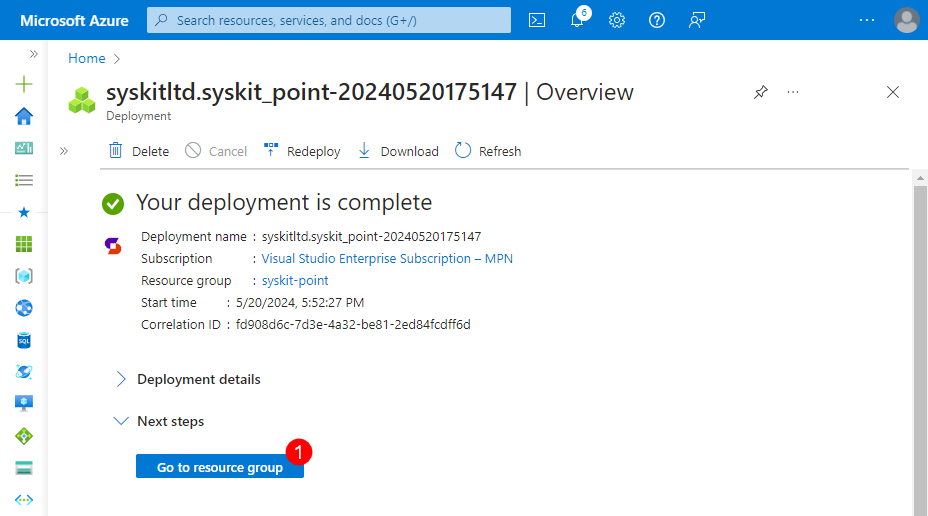The height and width of the screenshot is (516, 928).
Task: Open the syskit-point resource group link
Action: click(x=295, y=280)
